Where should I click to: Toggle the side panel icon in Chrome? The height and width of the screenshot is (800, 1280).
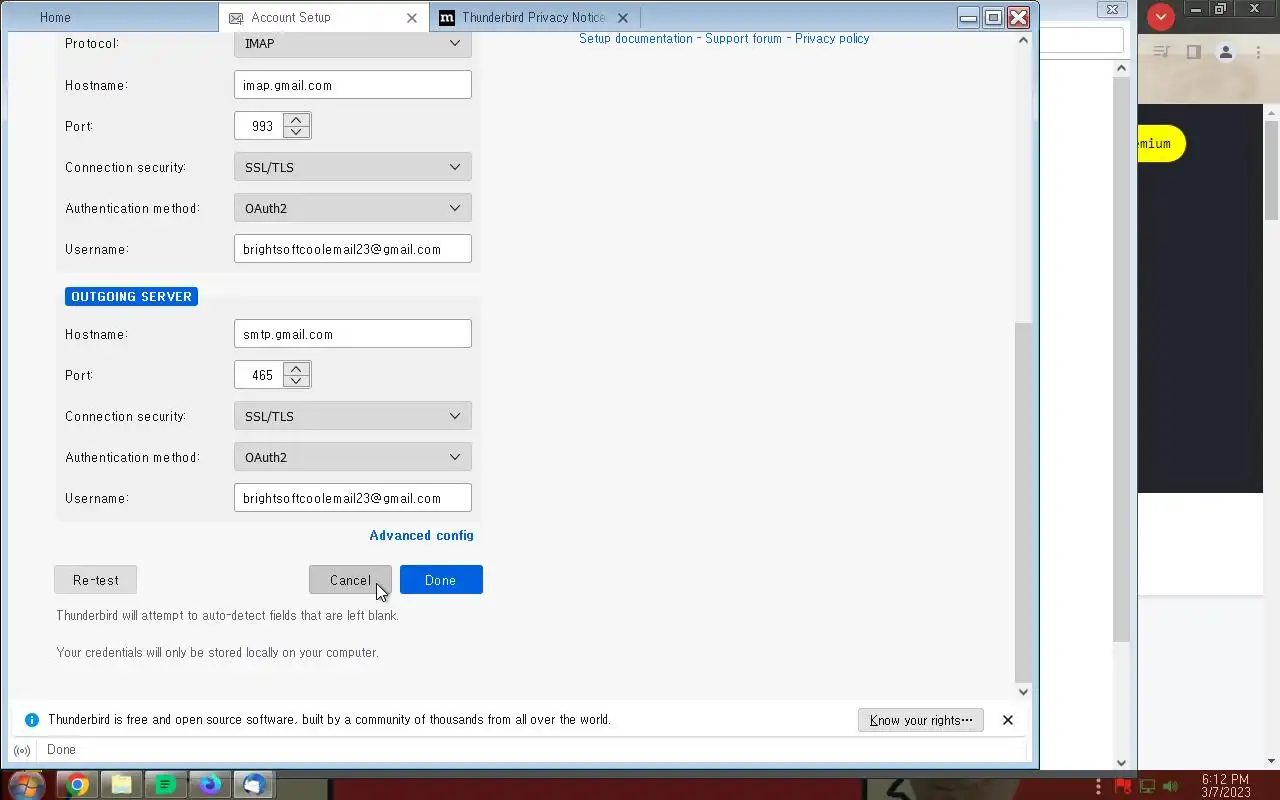click(1193, 52)
